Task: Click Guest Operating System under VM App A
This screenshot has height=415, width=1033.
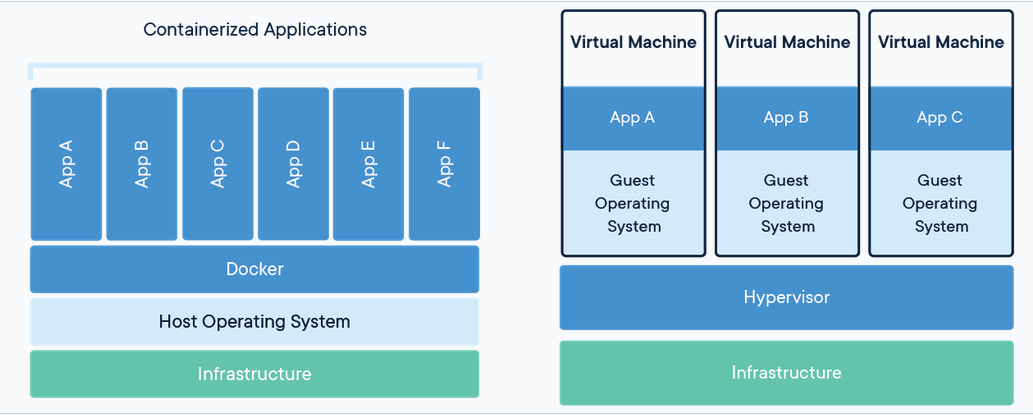Action: (x=633, y=203)
